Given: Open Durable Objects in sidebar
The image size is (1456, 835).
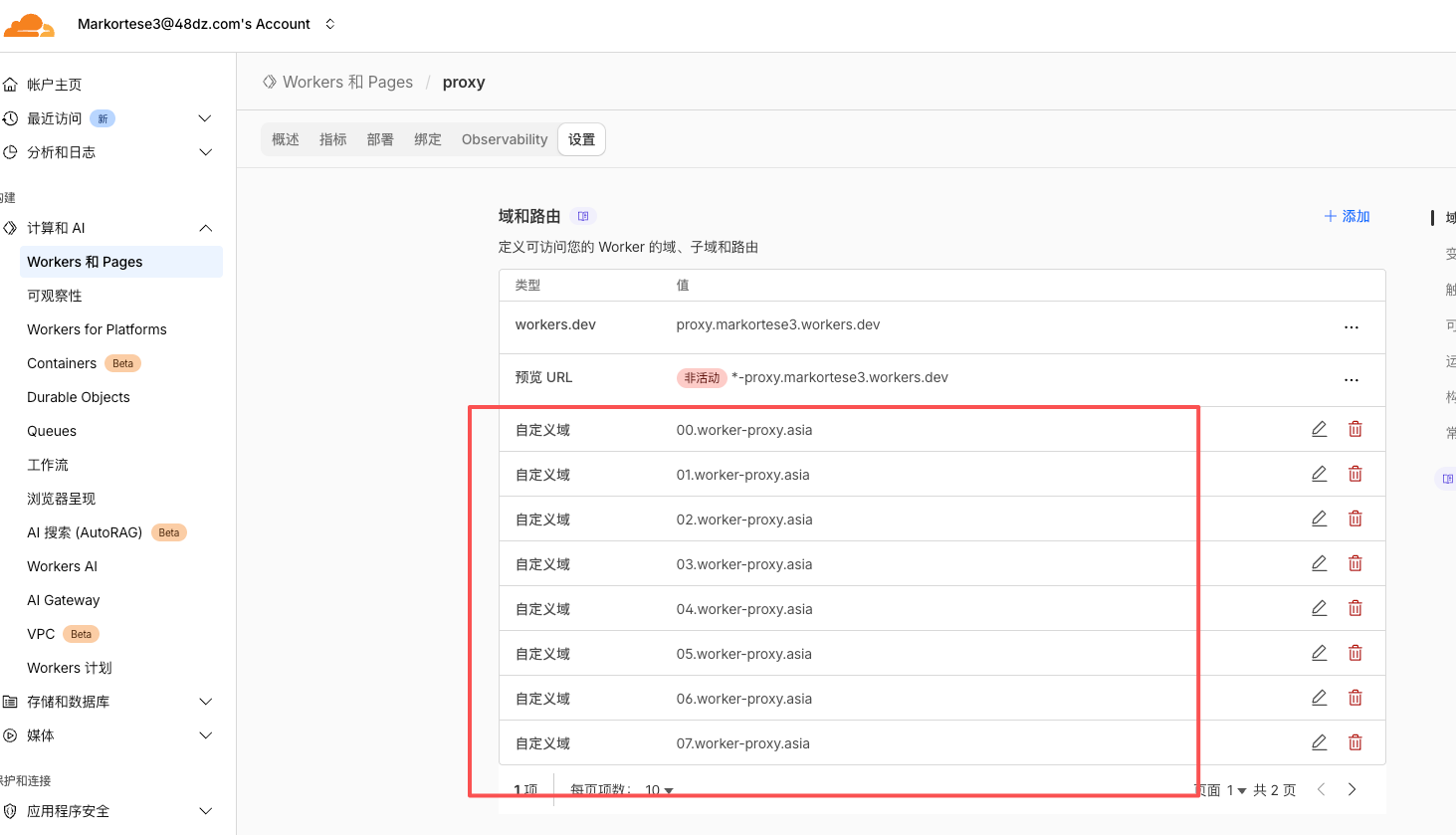Looking at the screenshot, I should point(79,397).
